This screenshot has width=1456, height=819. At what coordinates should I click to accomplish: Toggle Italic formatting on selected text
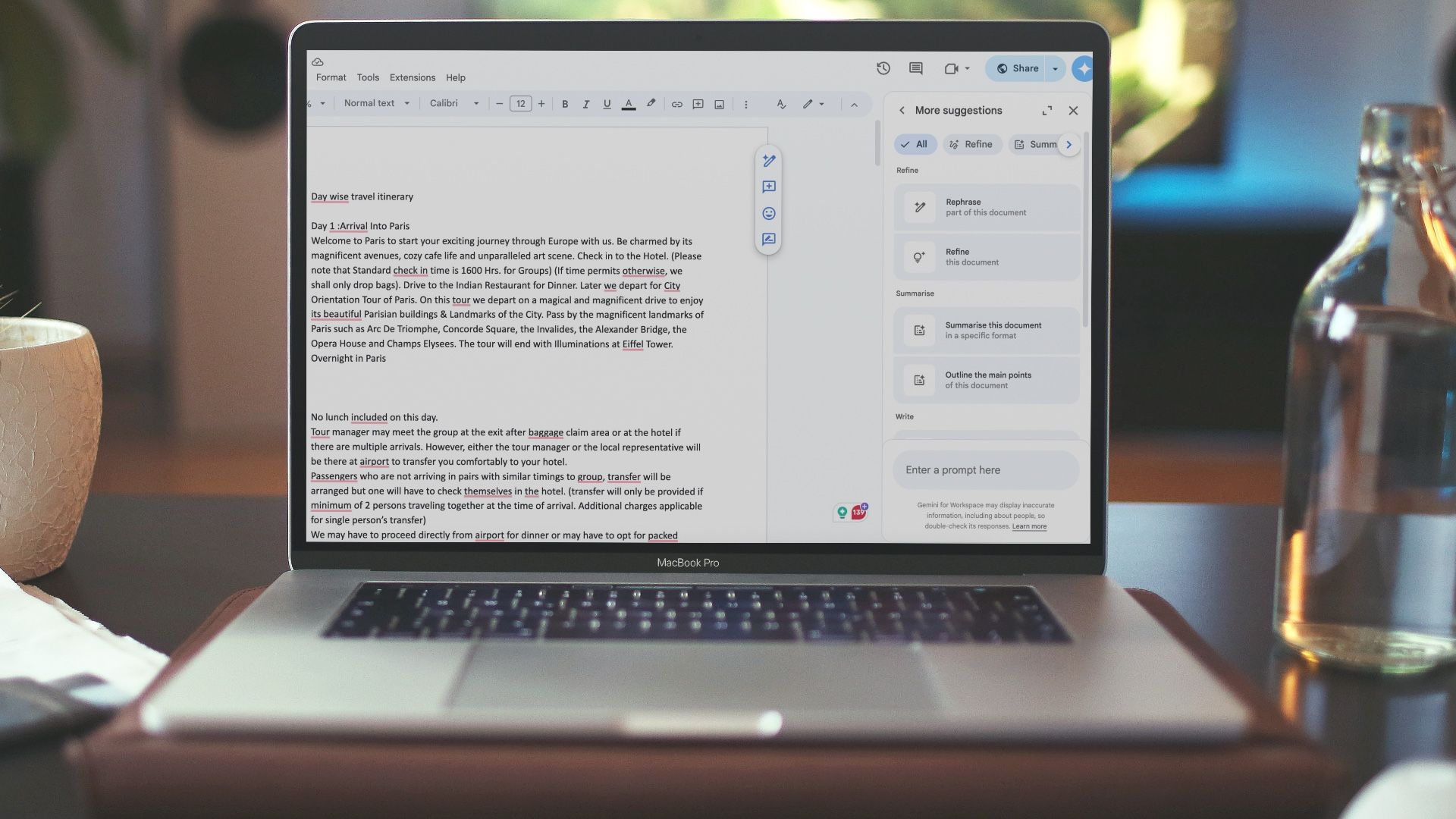[x=585, y=105]
